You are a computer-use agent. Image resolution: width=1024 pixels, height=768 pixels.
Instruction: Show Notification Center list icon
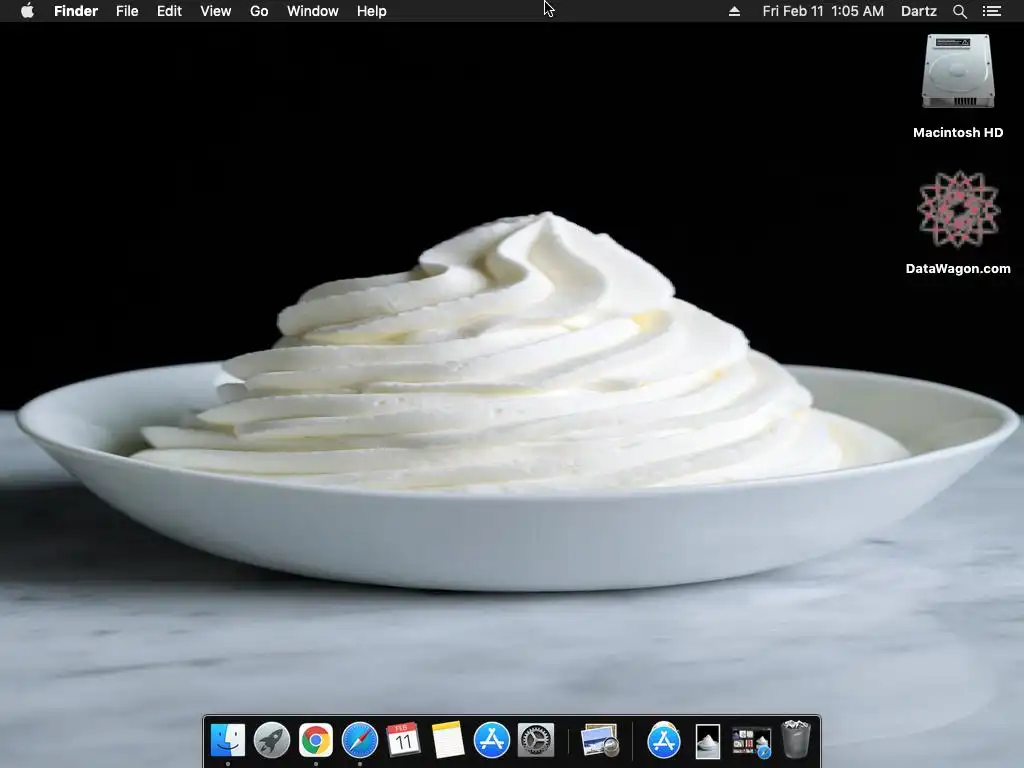(x=991, y=11)
